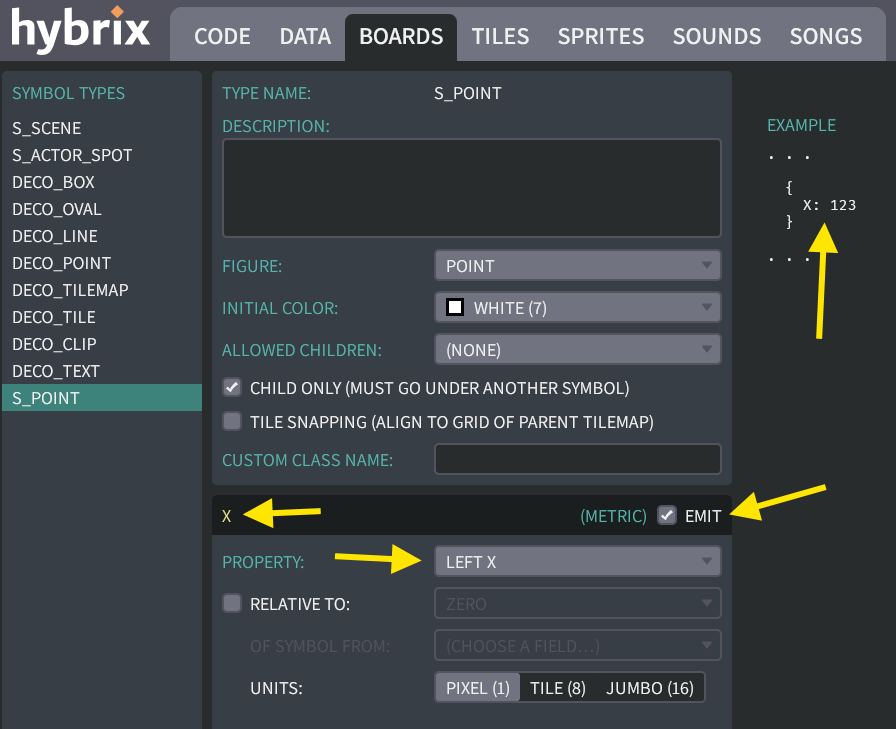Open the PROPERTY dropdown showing LEFT X
Screen dimensions: 896x729
[577, 562]
